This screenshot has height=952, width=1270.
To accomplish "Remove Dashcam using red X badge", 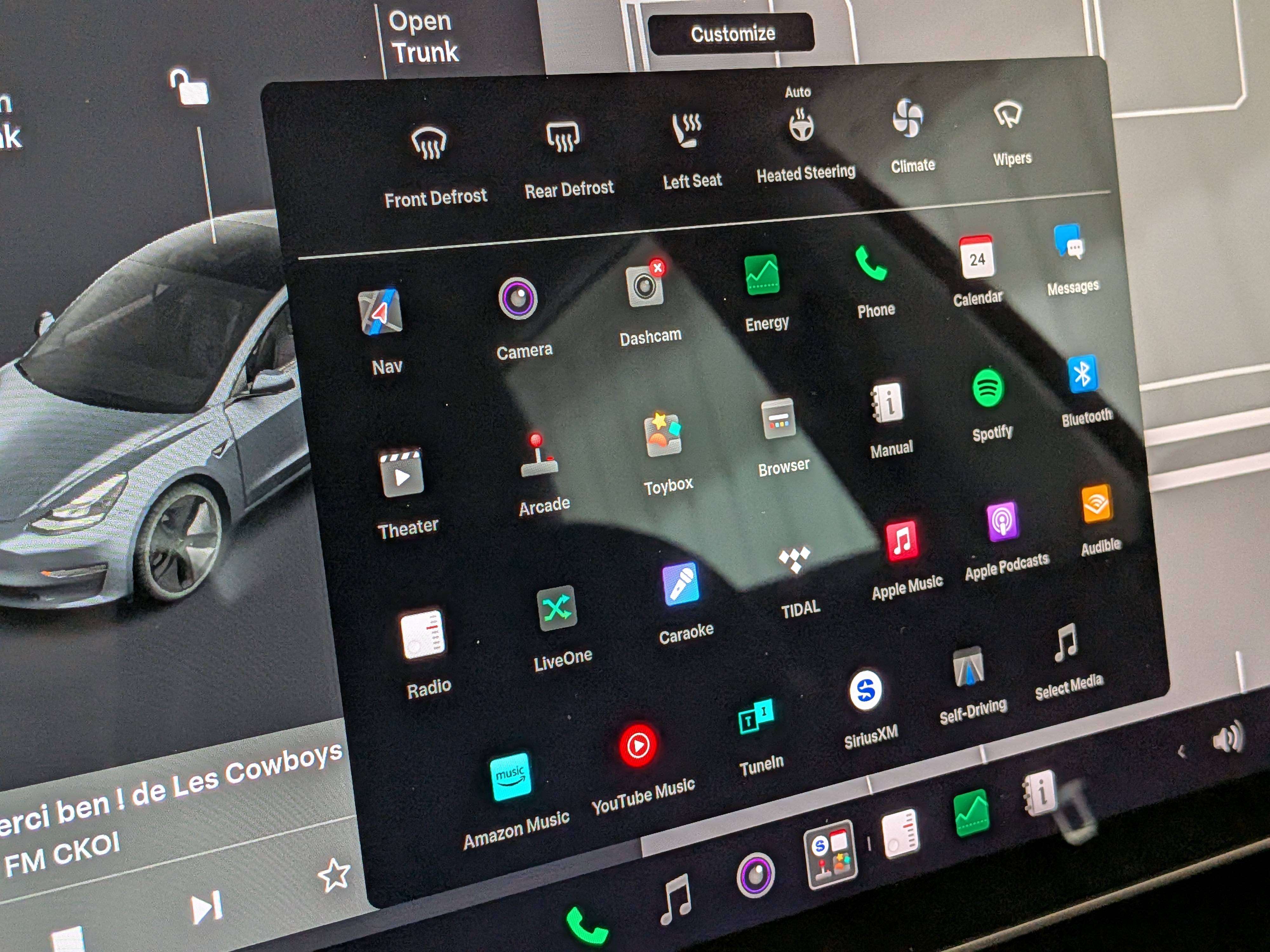I will point(658,268).
